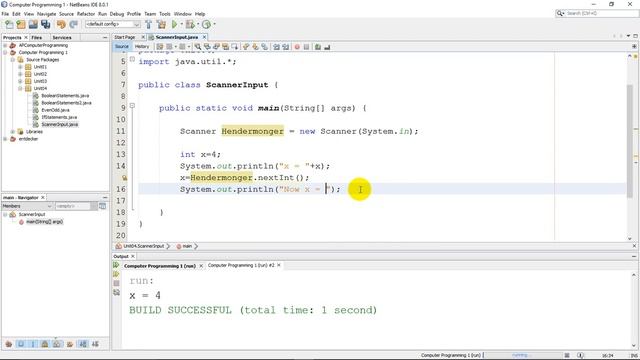Click the Find Selection magnifier icon in editor toolbar
Image resolution: width=640 pixels, height=360 pixels.
198,47
